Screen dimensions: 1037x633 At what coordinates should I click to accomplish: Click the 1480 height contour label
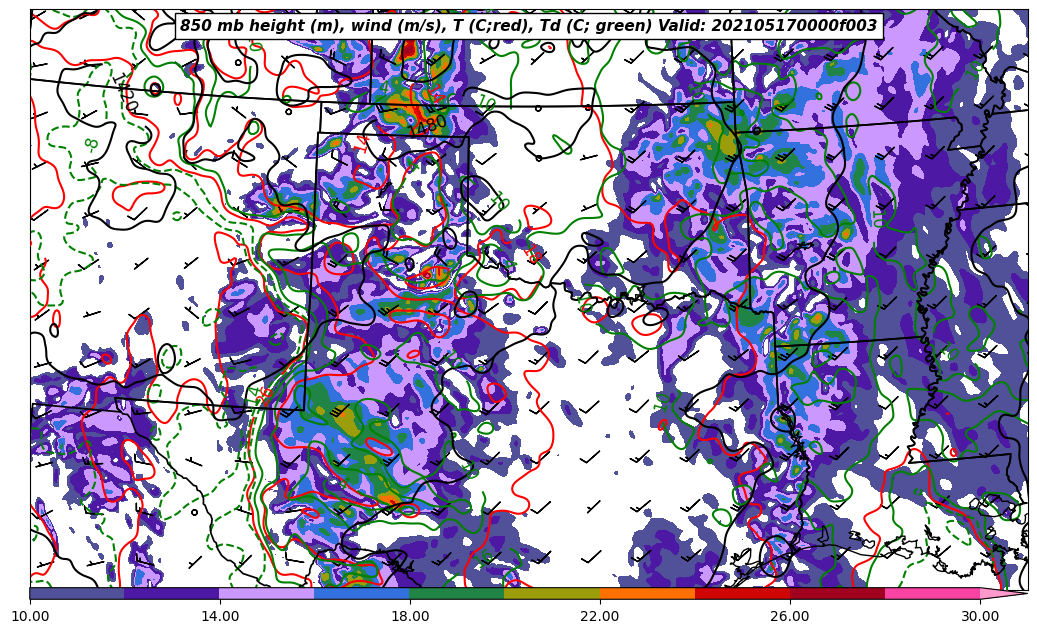pyautogui.click(x=427, y=125)
